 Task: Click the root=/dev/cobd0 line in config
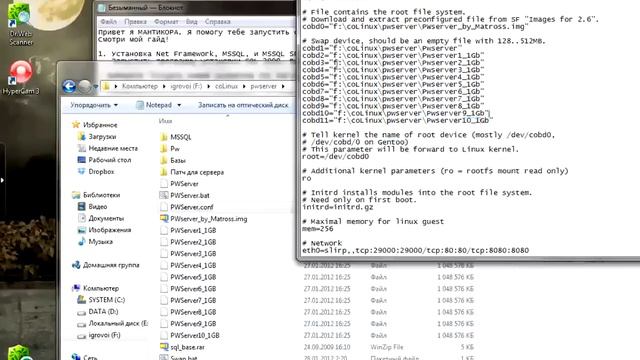pyautogui.click(x=336, y=157)
